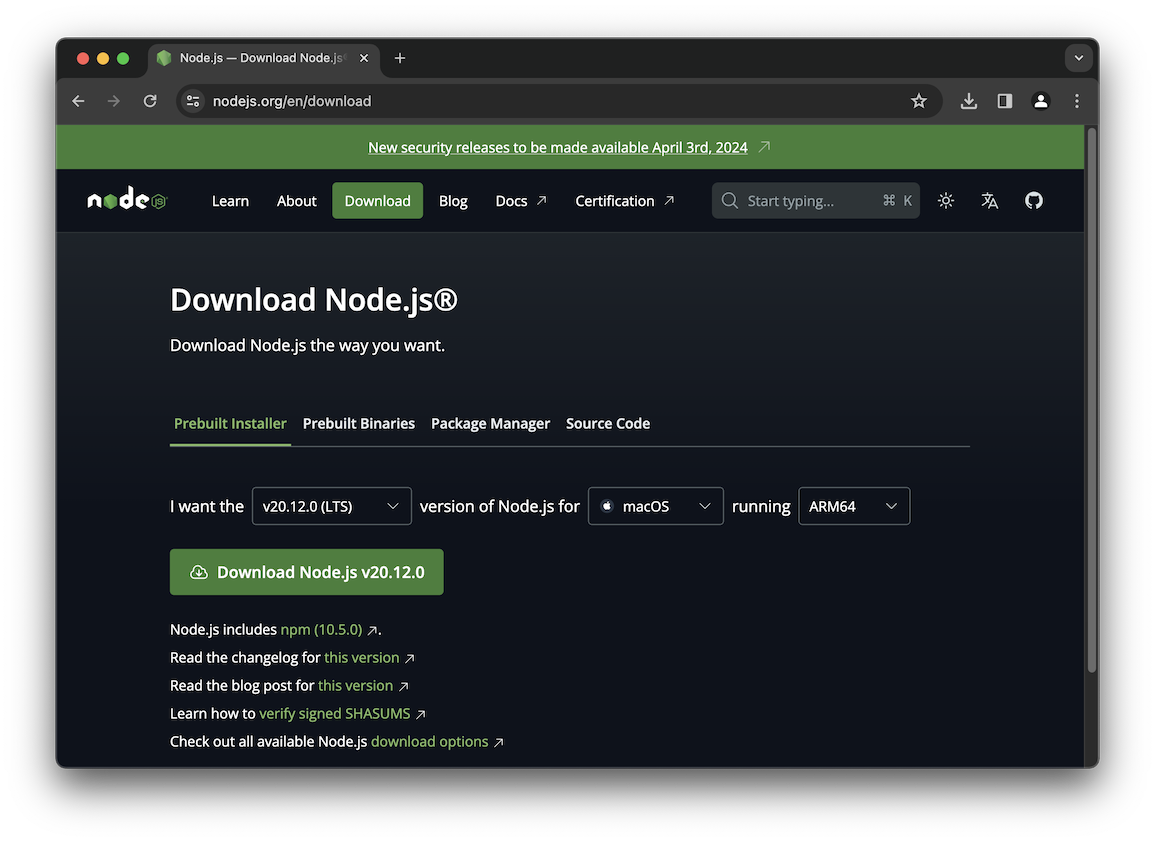Focus the Start typing search field
Viewport: 1155px width, 842px height.
click(x=815, y=200)
